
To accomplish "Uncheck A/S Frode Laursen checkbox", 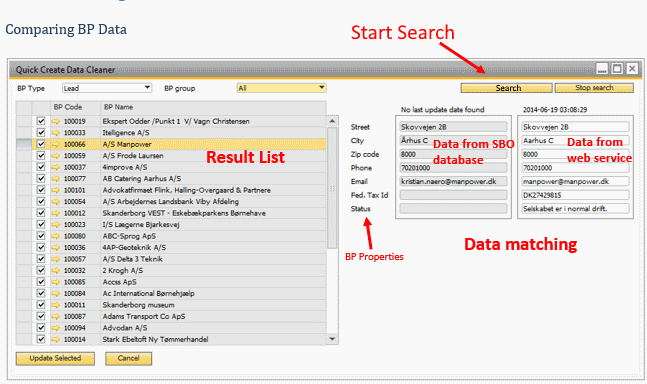I will (x=41, y=156).
